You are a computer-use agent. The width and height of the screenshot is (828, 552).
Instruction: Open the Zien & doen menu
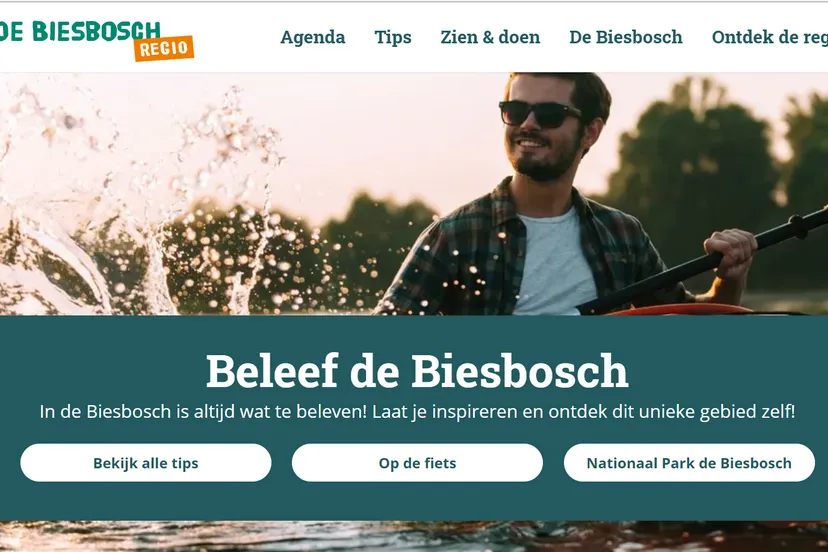pyautogui.click(x=490, y=37)
